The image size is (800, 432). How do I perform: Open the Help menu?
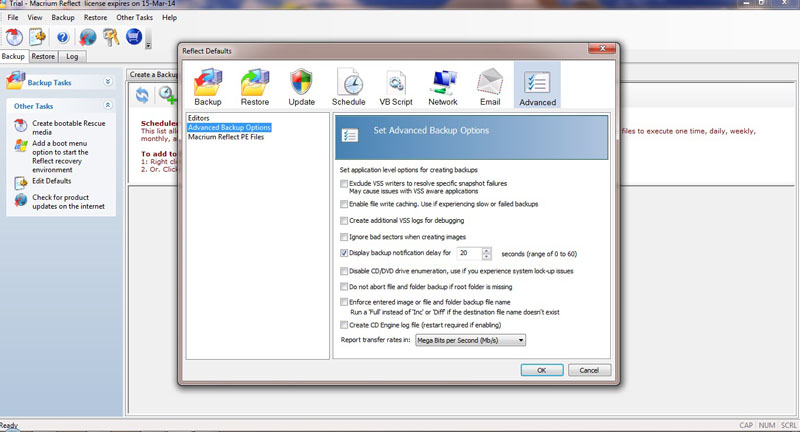pos(169,17)
